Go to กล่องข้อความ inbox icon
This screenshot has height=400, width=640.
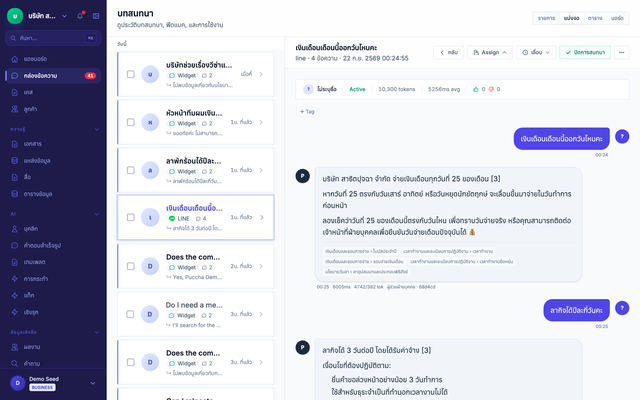pos(15,76)
